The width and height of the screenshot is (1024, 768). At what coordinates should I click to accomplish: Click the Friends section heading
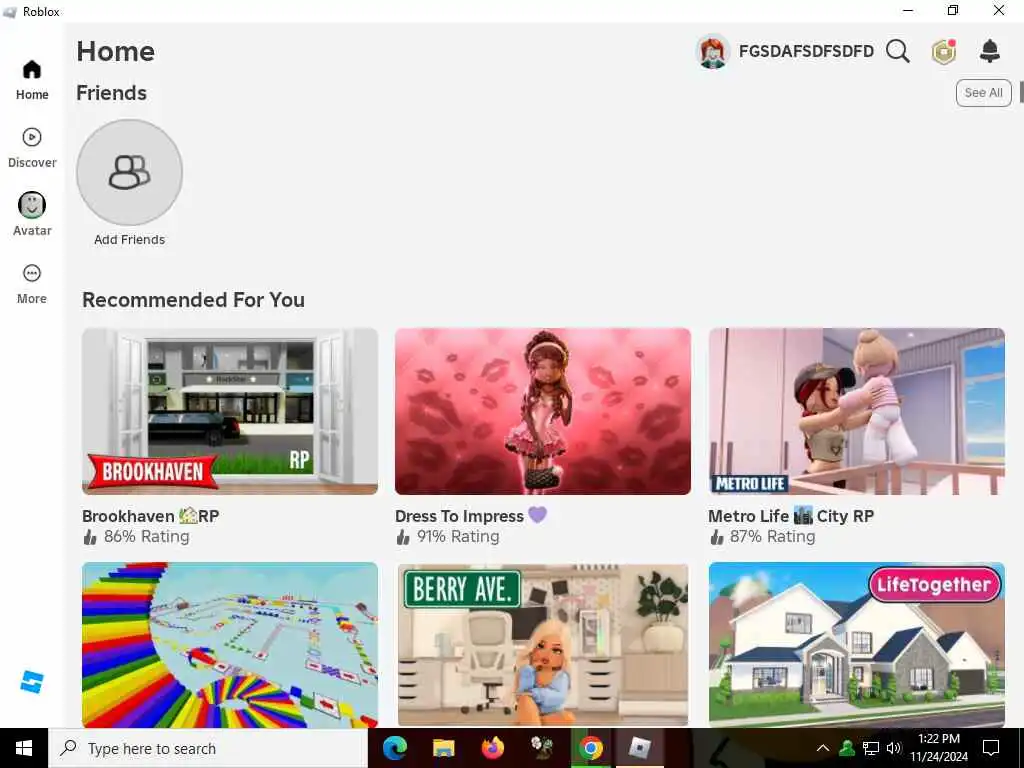(112, 93)
